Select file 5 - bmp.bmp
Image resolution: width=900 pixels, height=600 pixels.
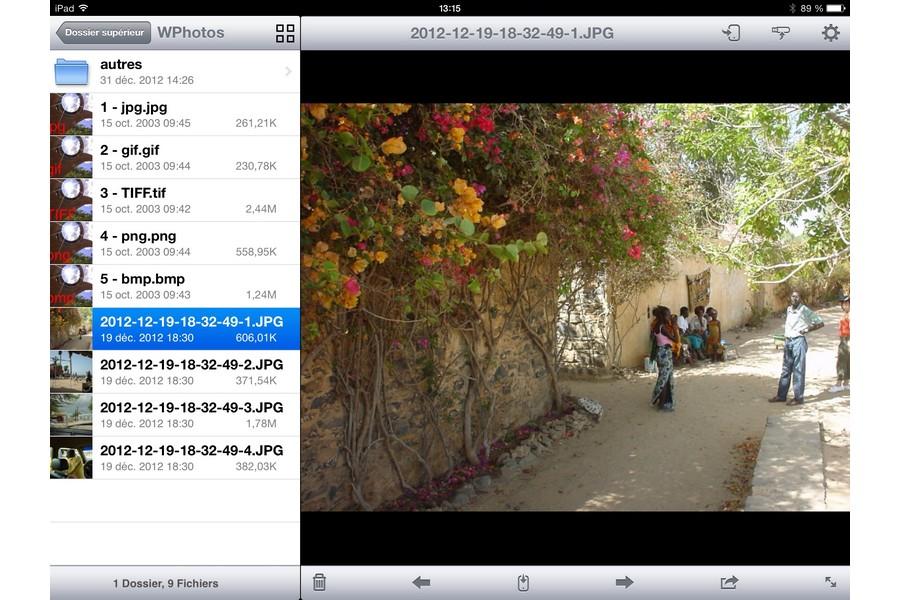(x=175, y=286)
